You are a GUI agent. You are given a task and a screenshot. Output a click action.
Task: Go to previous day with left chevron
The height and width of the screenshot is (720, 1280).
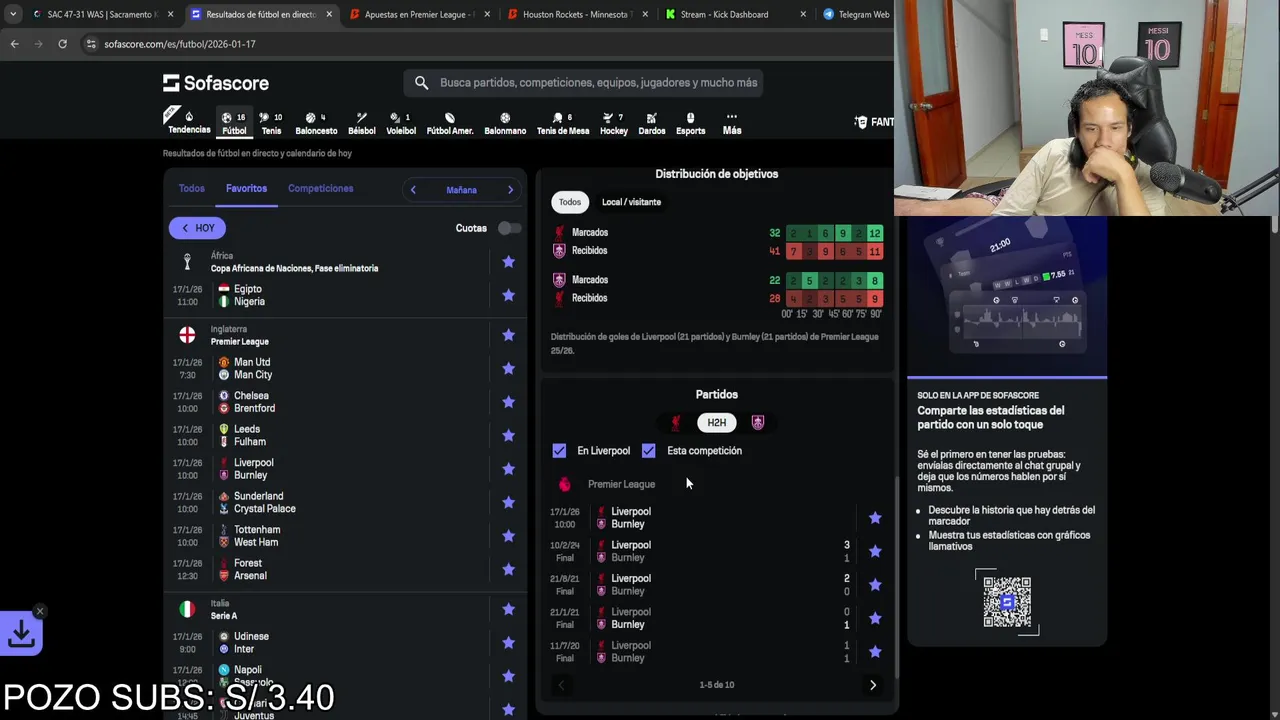tap(413, 190)
